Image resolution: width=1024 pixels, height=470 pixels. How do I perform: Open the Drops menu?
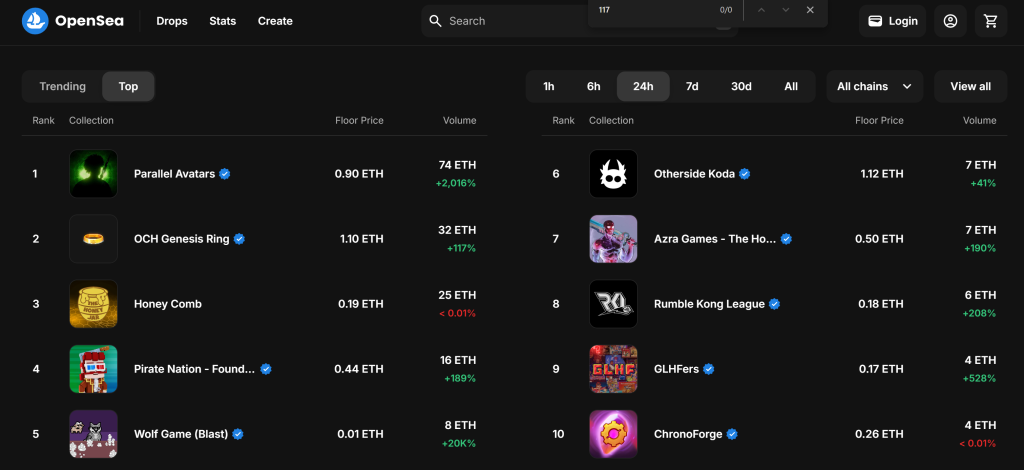pos(172,21)
